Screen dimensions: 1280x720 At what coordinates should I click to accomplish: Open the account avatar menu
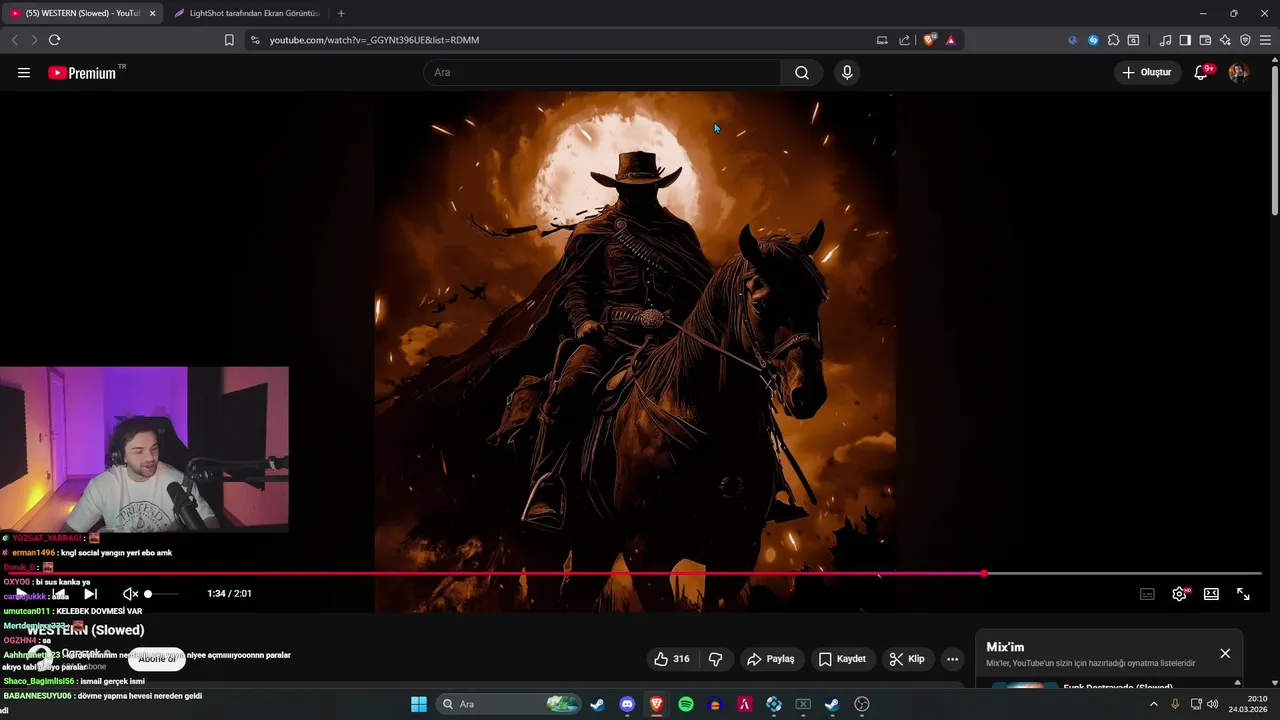(x=1238, y=73)
